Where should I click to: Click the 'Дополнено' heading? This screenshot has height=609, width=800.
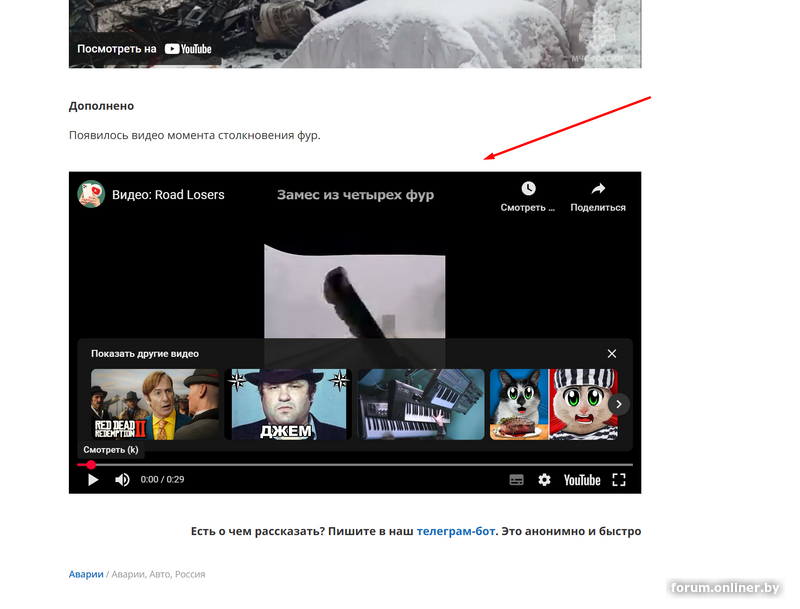tap(102, 106)
